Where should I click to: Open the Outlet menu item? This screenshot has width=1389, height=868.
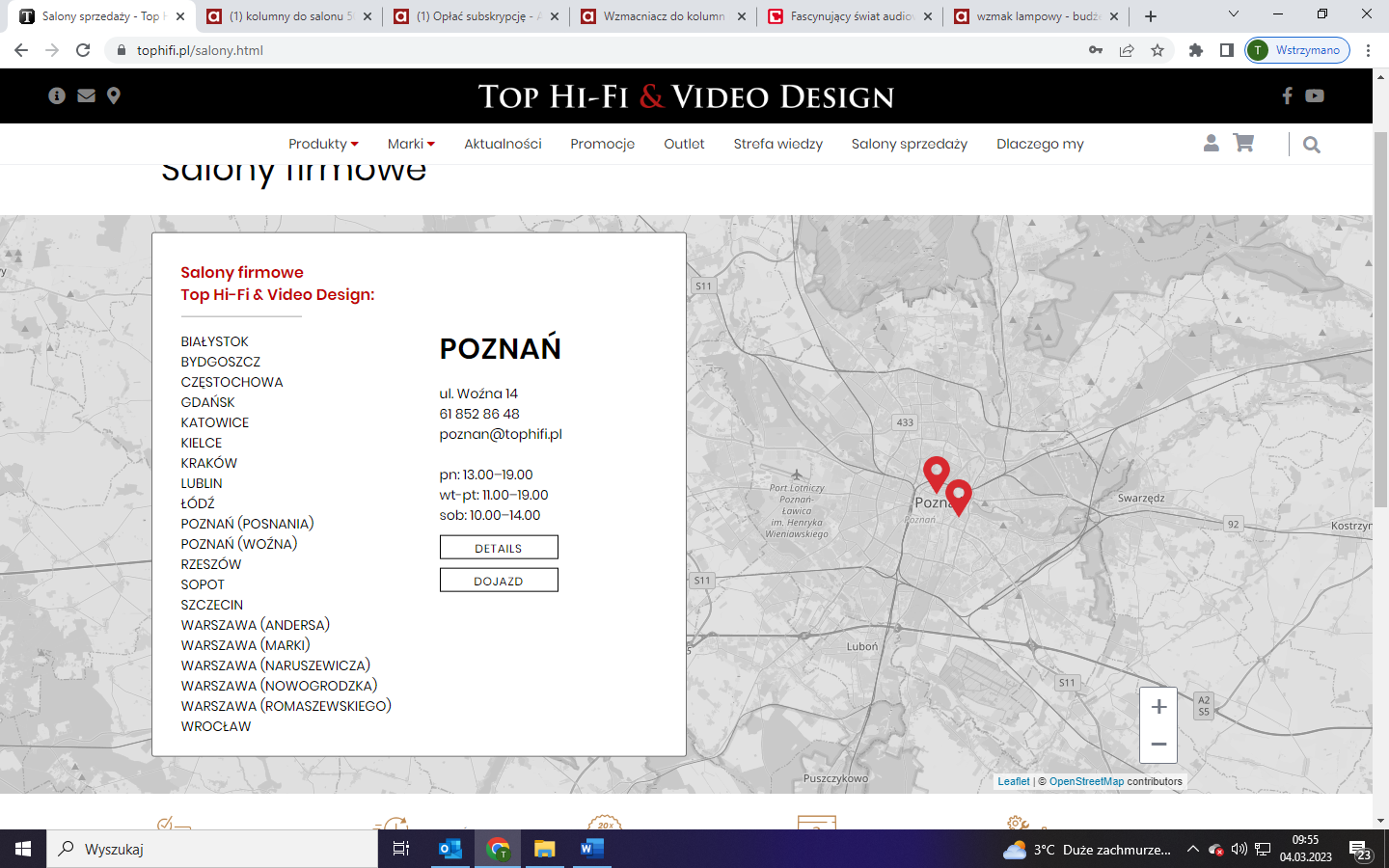point(684,144)
